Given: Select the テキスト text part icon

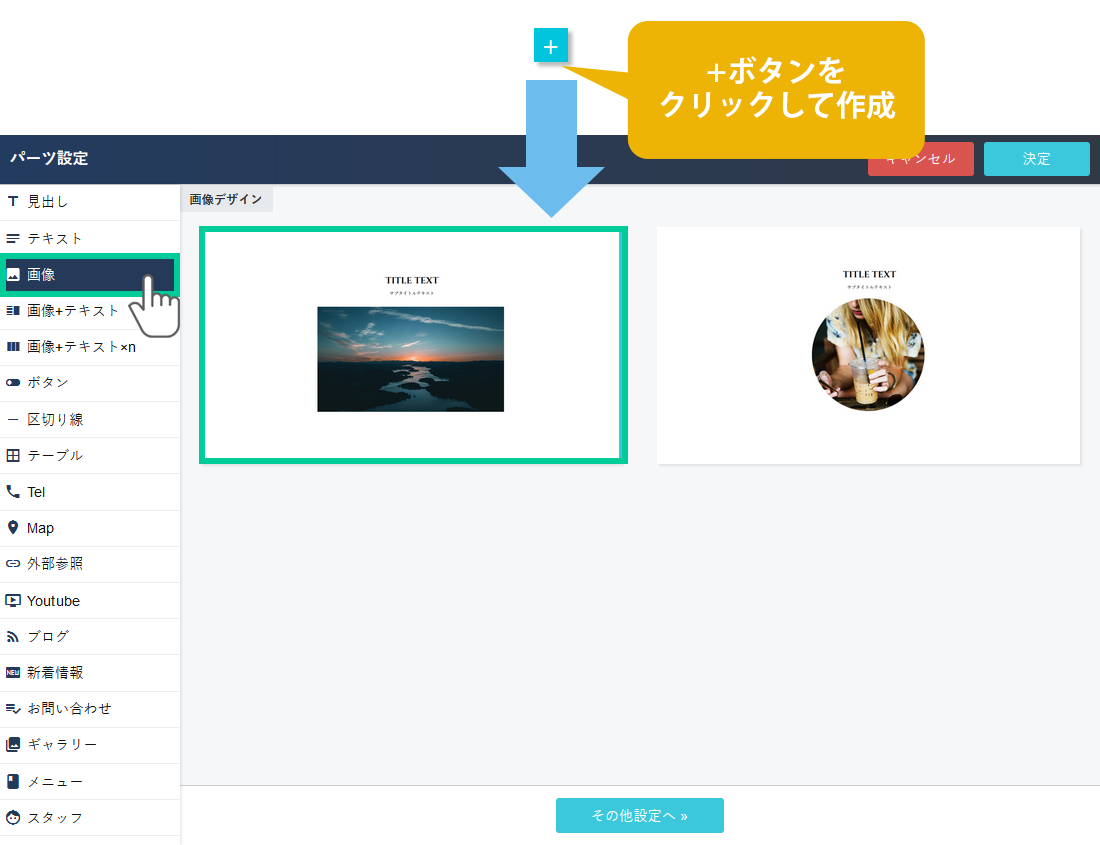Looking at the screenshot, I should coord(13,239).
